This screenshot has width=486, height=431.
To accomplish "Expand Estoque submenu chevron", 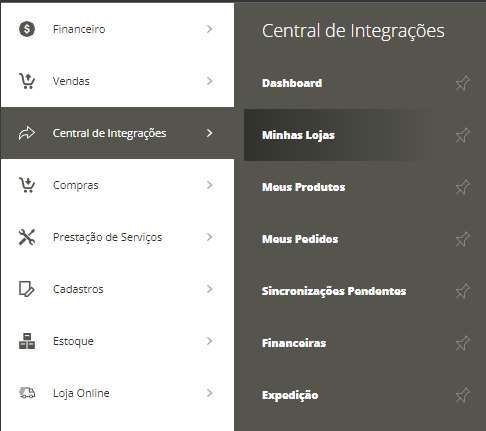I will click(209, 341).
